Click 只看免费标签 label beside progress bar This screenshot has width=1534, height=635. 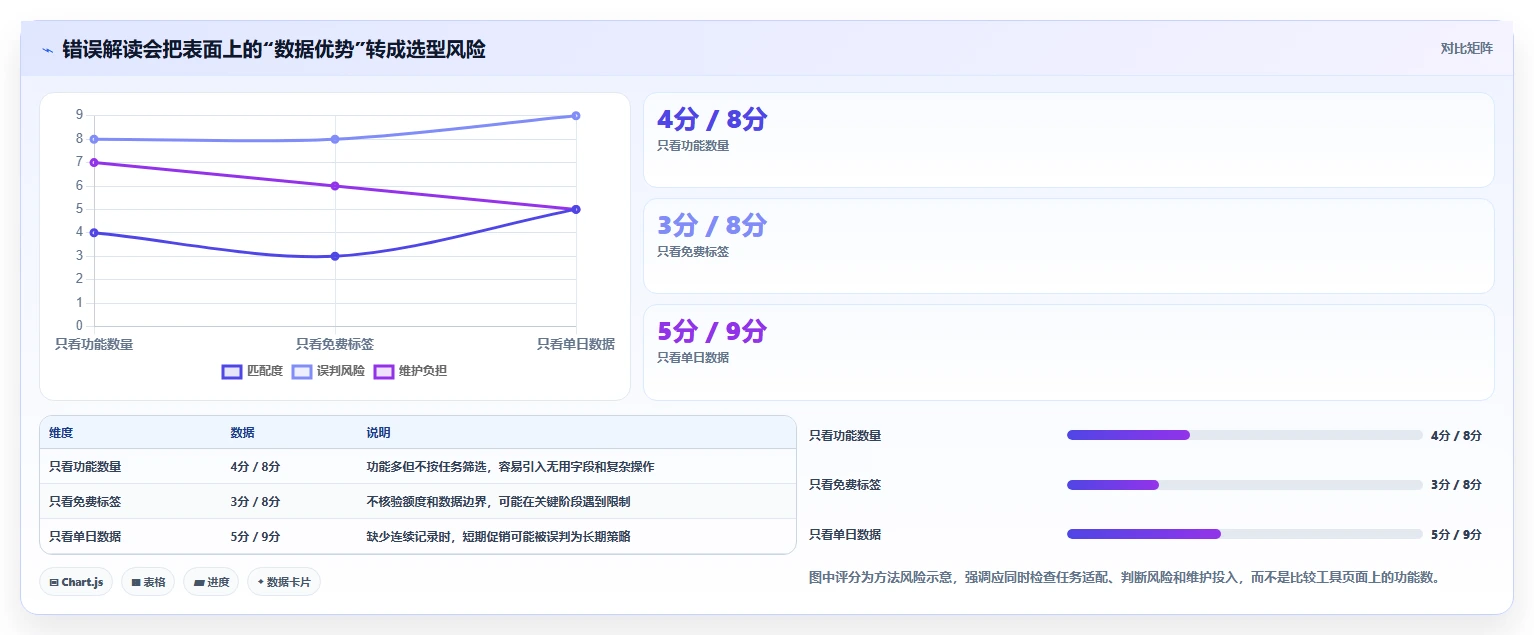pos(845,485)
